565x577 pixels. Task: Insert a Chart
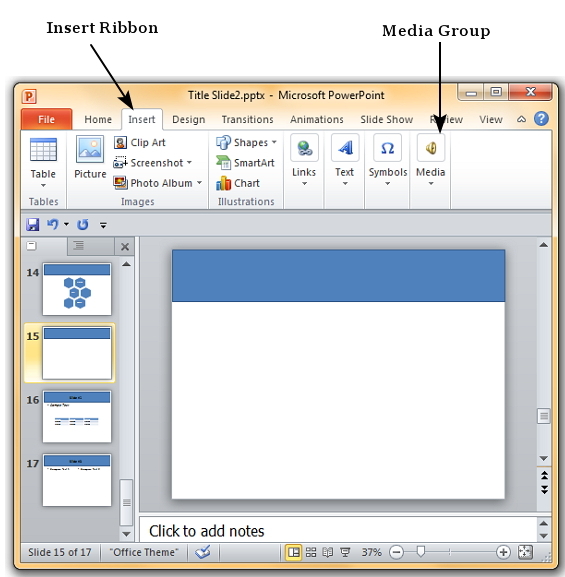point(238,183)
